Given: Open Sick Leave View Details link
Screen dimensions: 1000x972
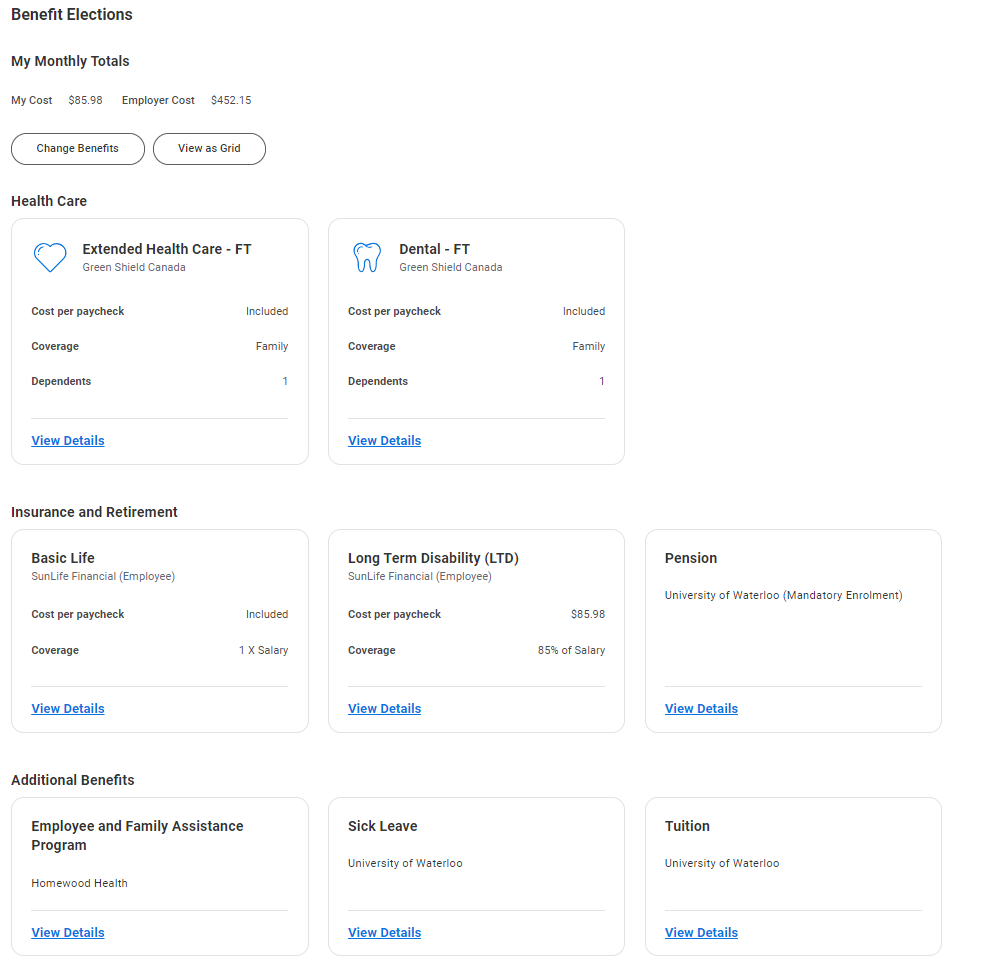Looking at the screenshot, I should pyautogui.click(x=384, y=933).
